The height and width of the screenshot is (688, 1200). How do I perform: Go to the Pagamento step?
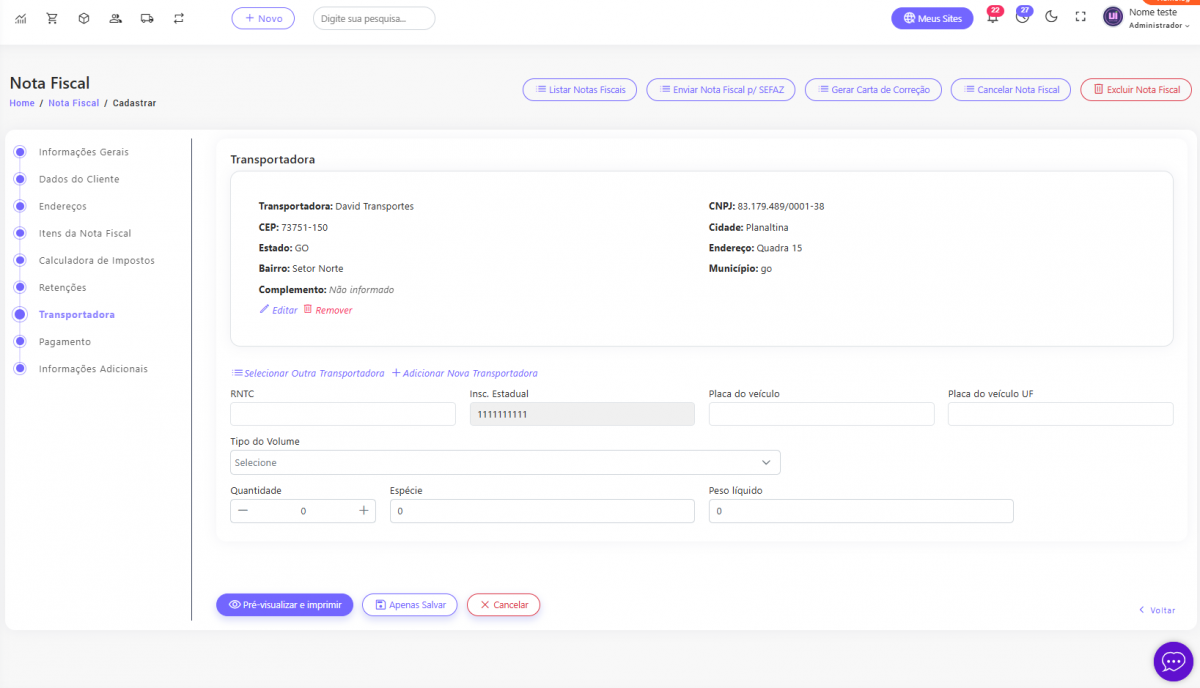(x=64, y=342)
